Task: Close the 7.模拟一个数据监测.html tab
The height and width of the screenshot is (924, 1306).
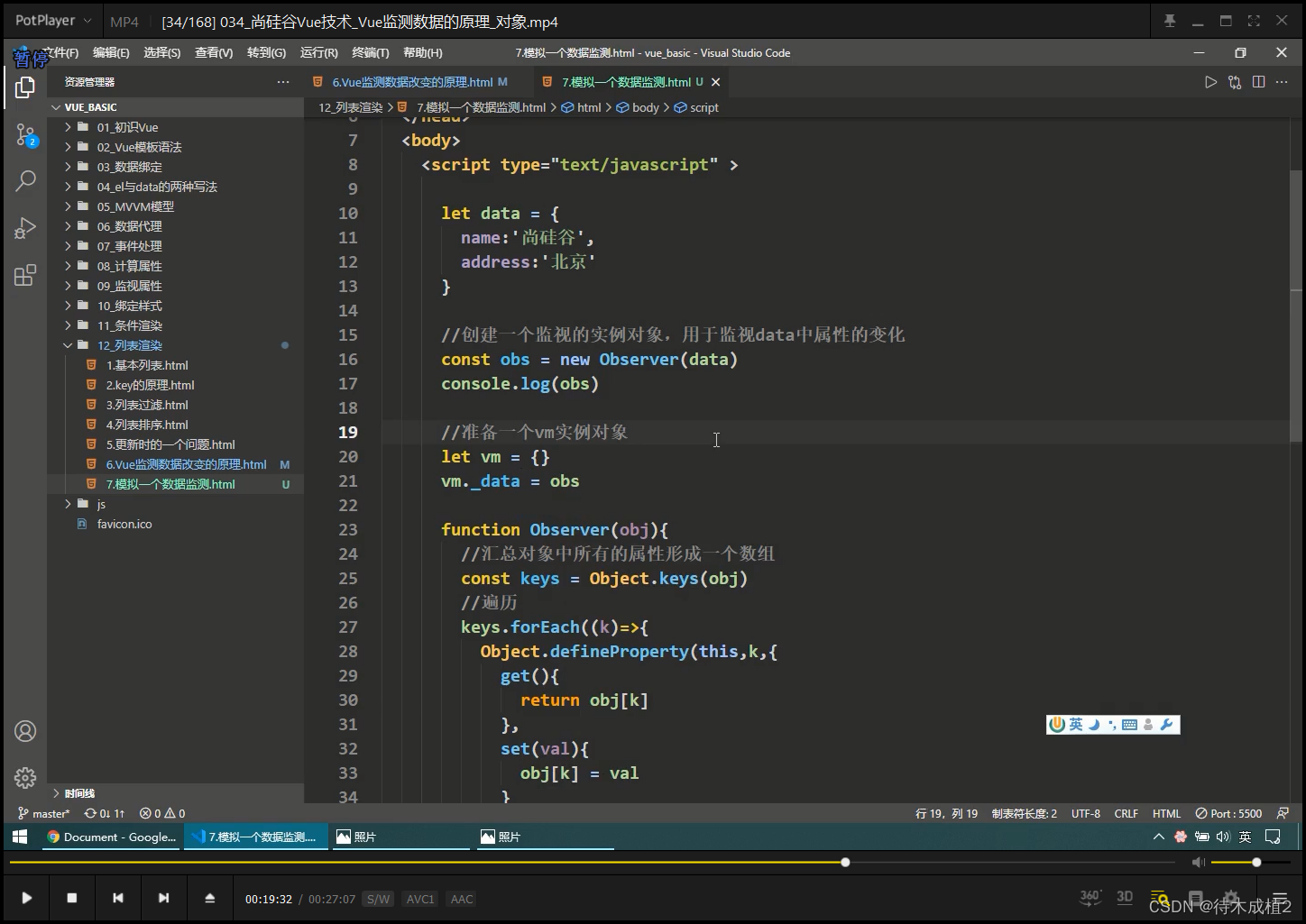Action: tap(715, 82)
